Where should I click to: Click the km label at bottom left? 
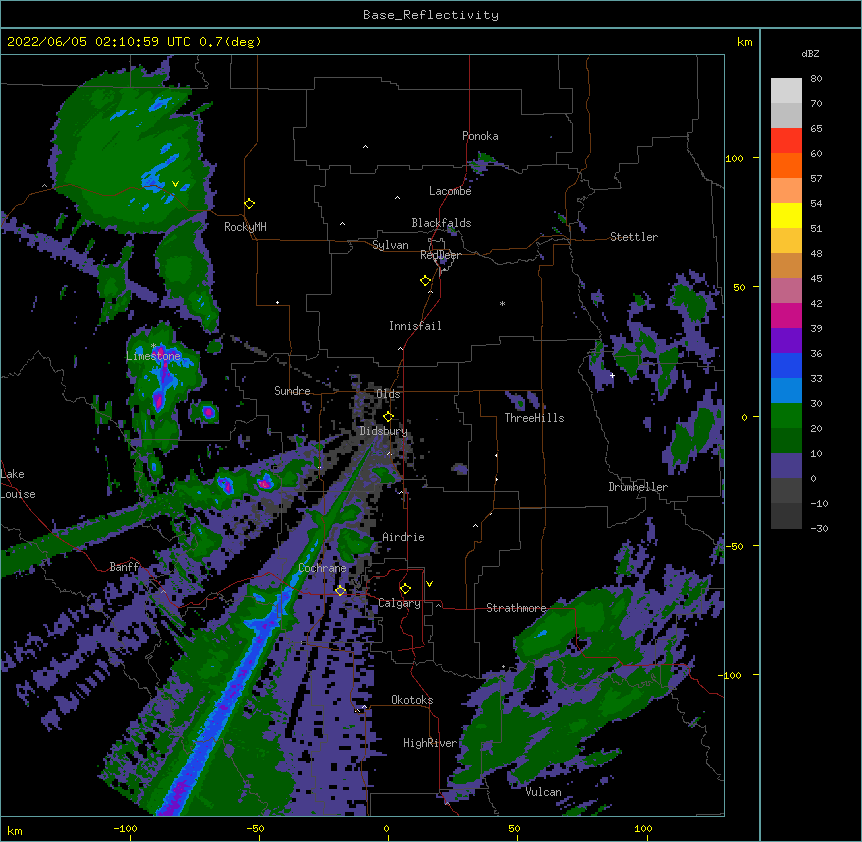coord(15,830)
